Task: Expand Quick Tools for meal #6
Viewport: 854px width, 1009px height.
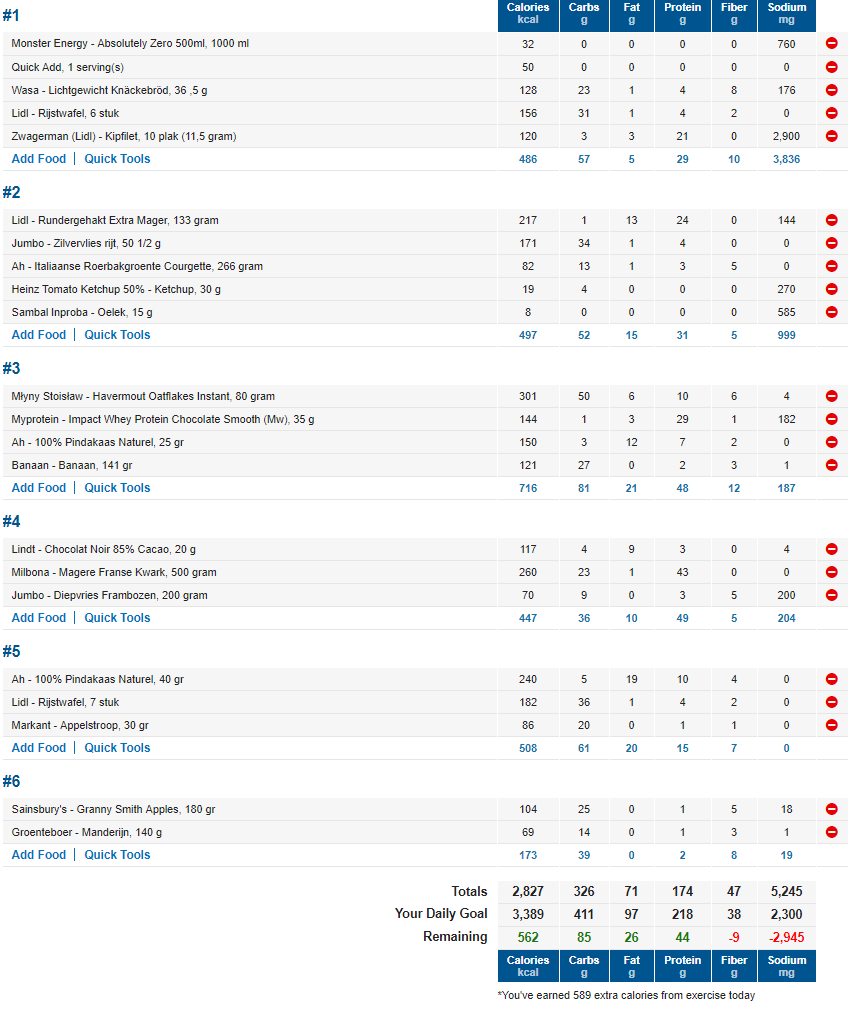Action: coord(117,855)
